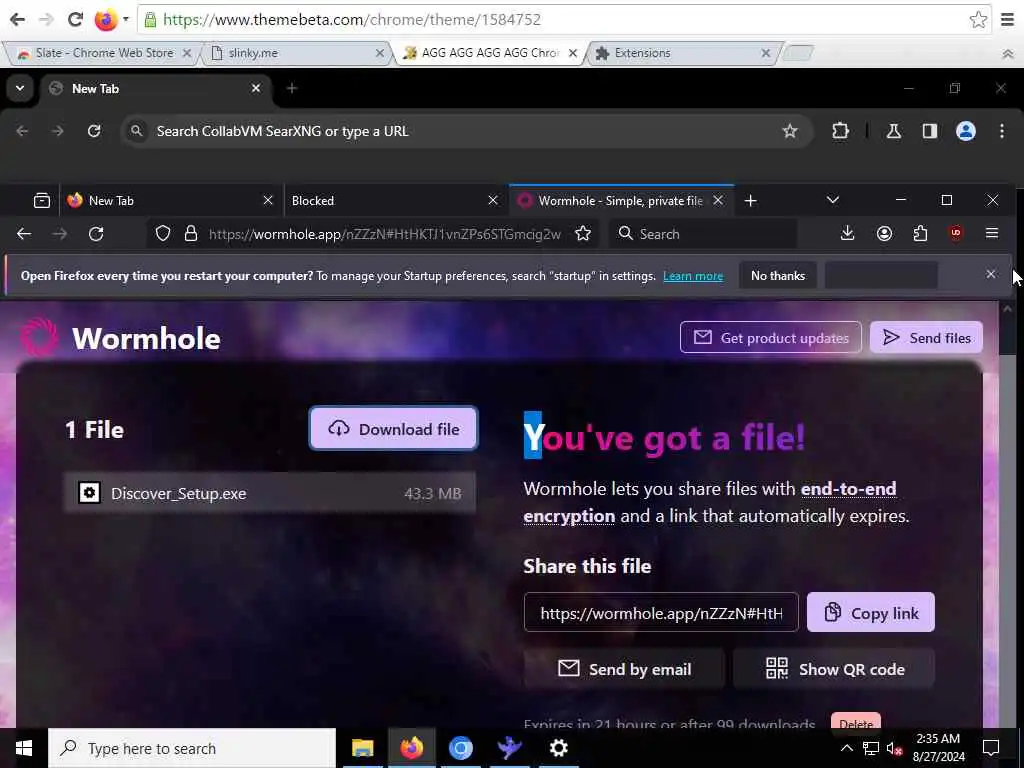Click back arrow in top themebeta browser
Viewport: 1024px width, 768px height.
point(18,20)
